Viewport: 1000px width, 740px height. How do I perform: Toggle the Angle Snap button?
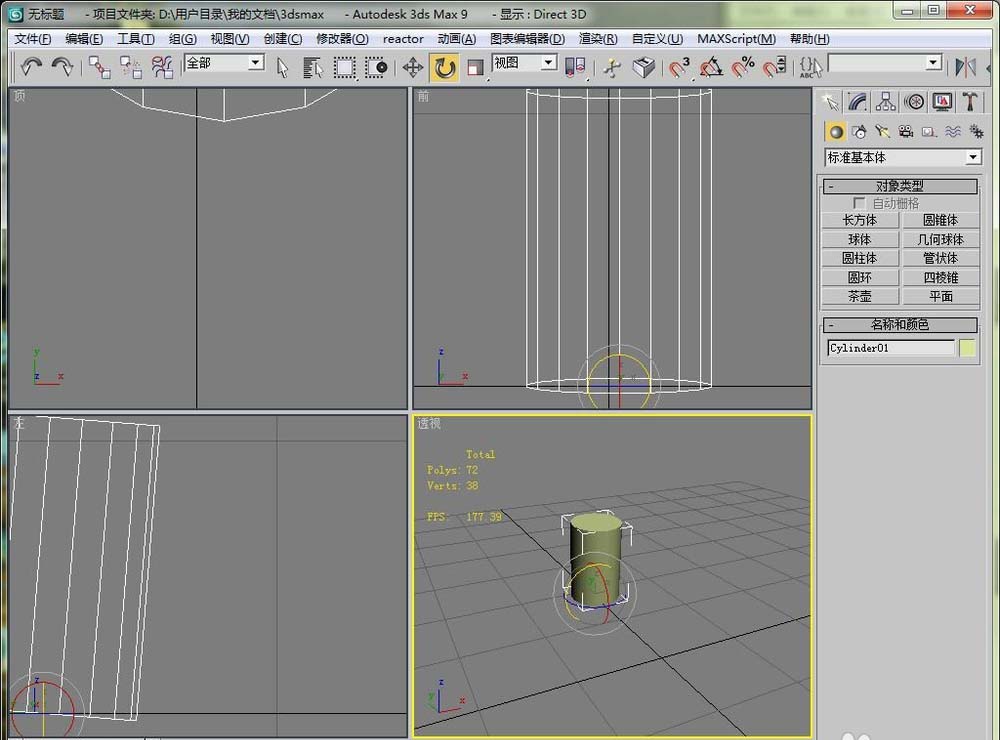click(711, 67)
